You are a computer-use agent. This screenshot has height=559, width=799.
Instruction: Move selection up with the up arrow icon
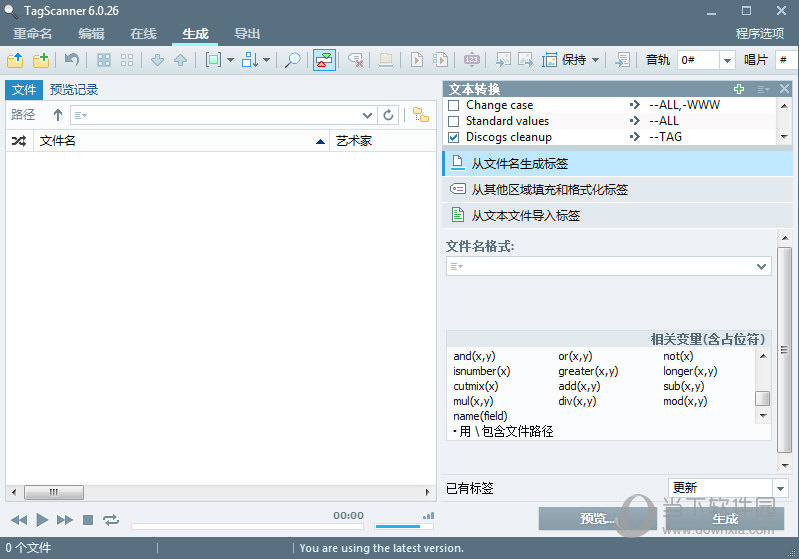[180, 60]
